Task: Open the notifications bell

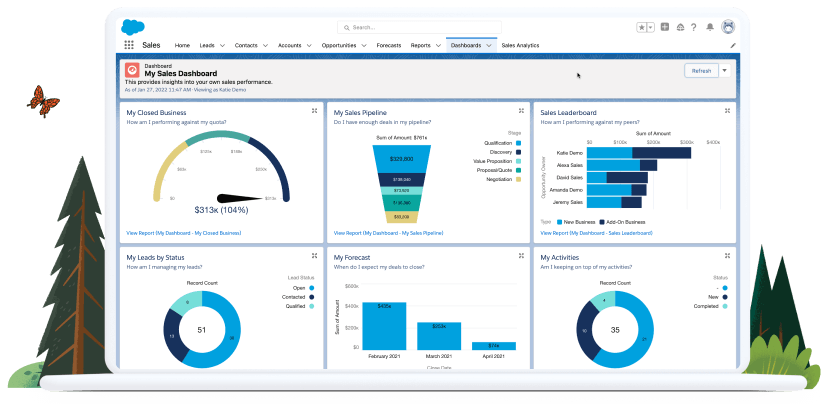Action: coord(710,27)
